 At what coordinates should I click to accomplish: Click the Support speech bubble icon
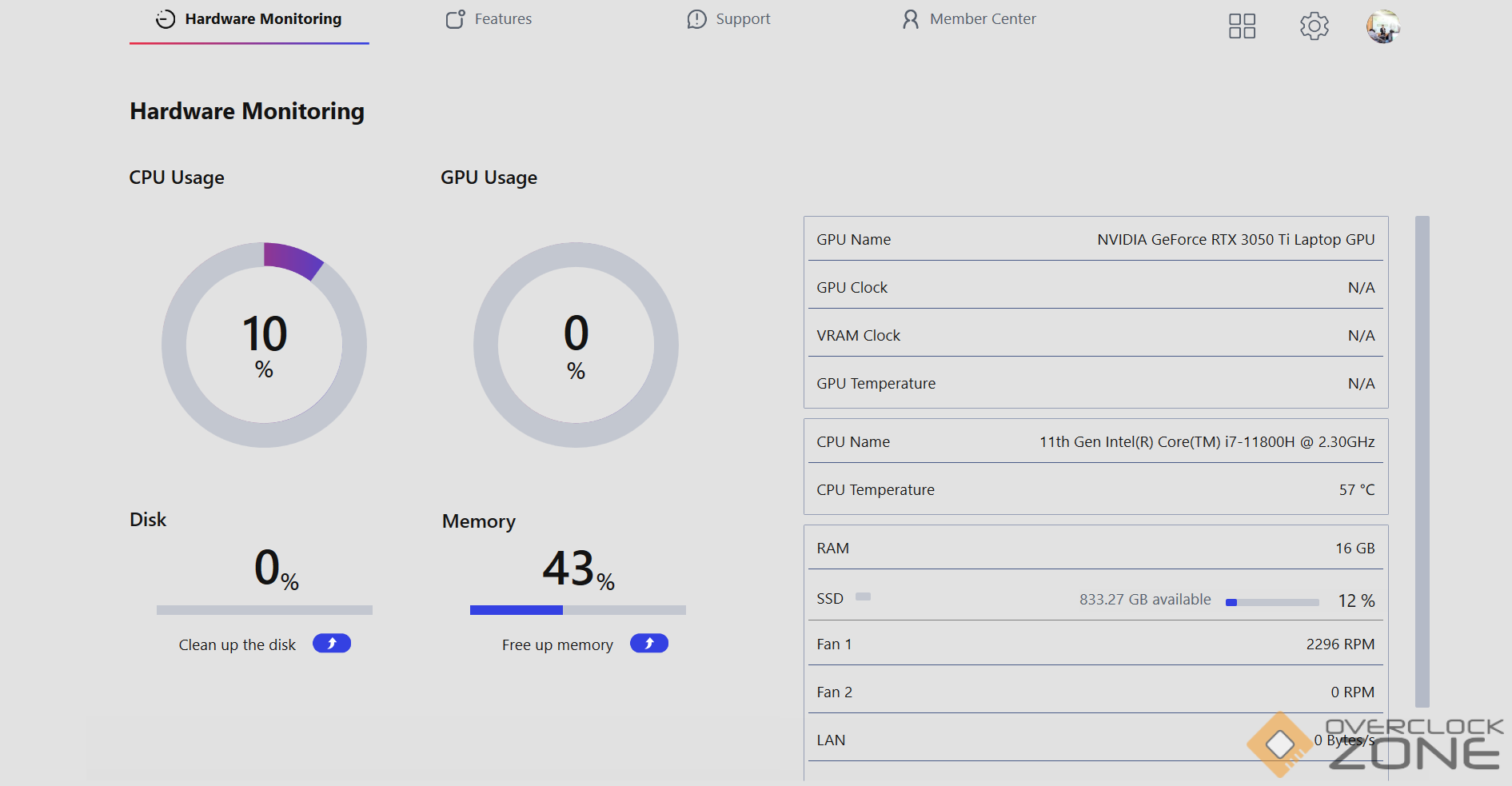tap(696, 19)
